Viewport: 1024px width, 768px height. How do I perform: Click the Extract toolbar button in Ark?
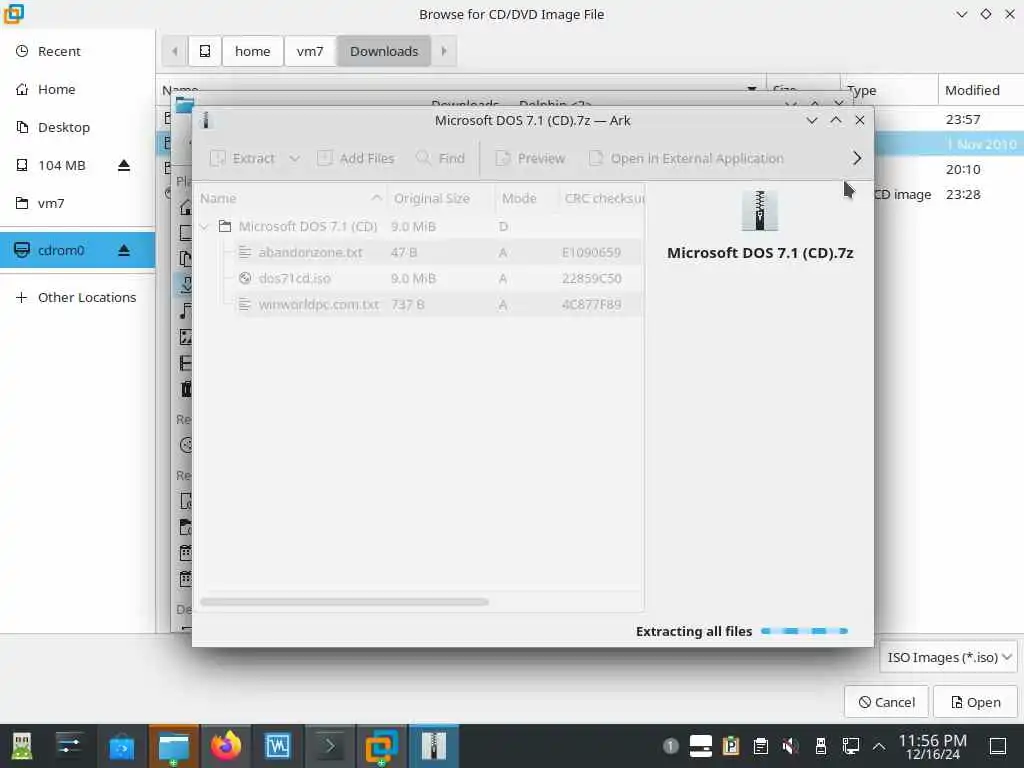pos(242,158)
